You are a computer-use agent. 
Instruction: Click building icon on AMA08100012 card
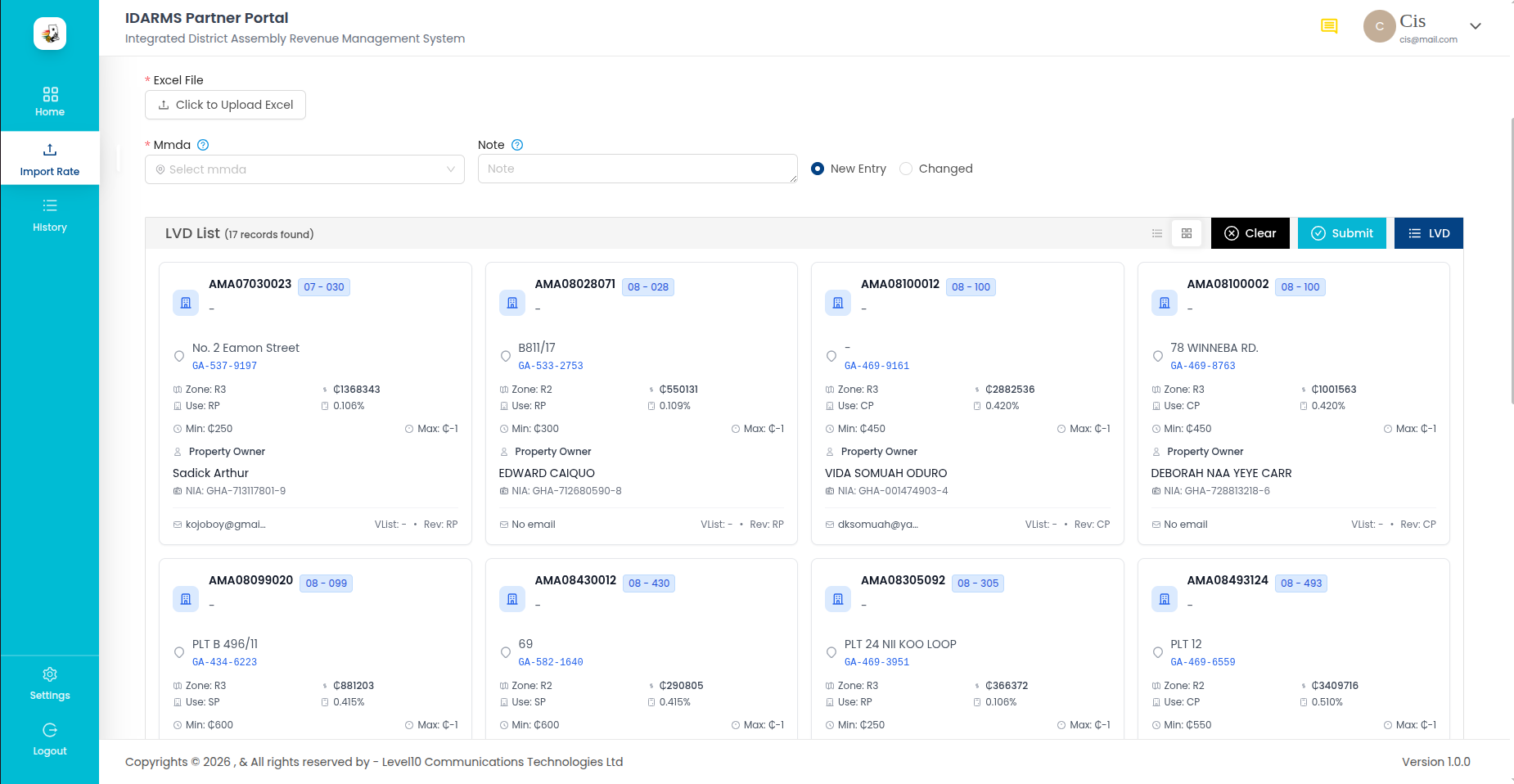click(x=838, y=303)
